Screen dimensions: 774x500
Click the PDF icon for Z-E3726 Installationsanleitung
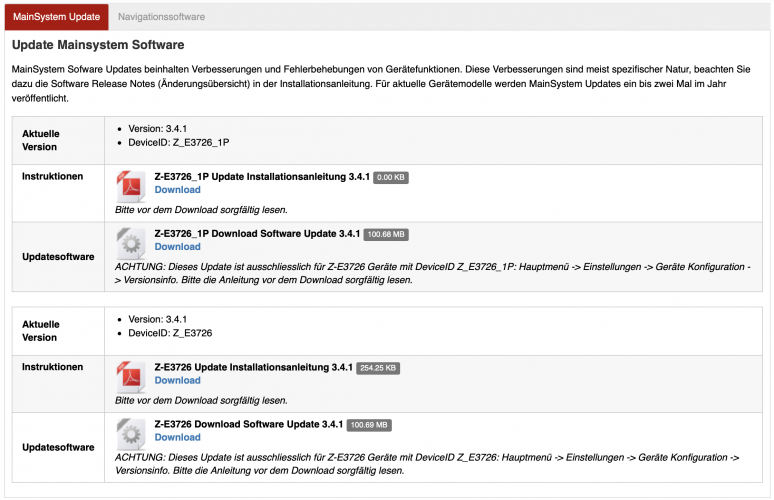(x=132, y=377)
